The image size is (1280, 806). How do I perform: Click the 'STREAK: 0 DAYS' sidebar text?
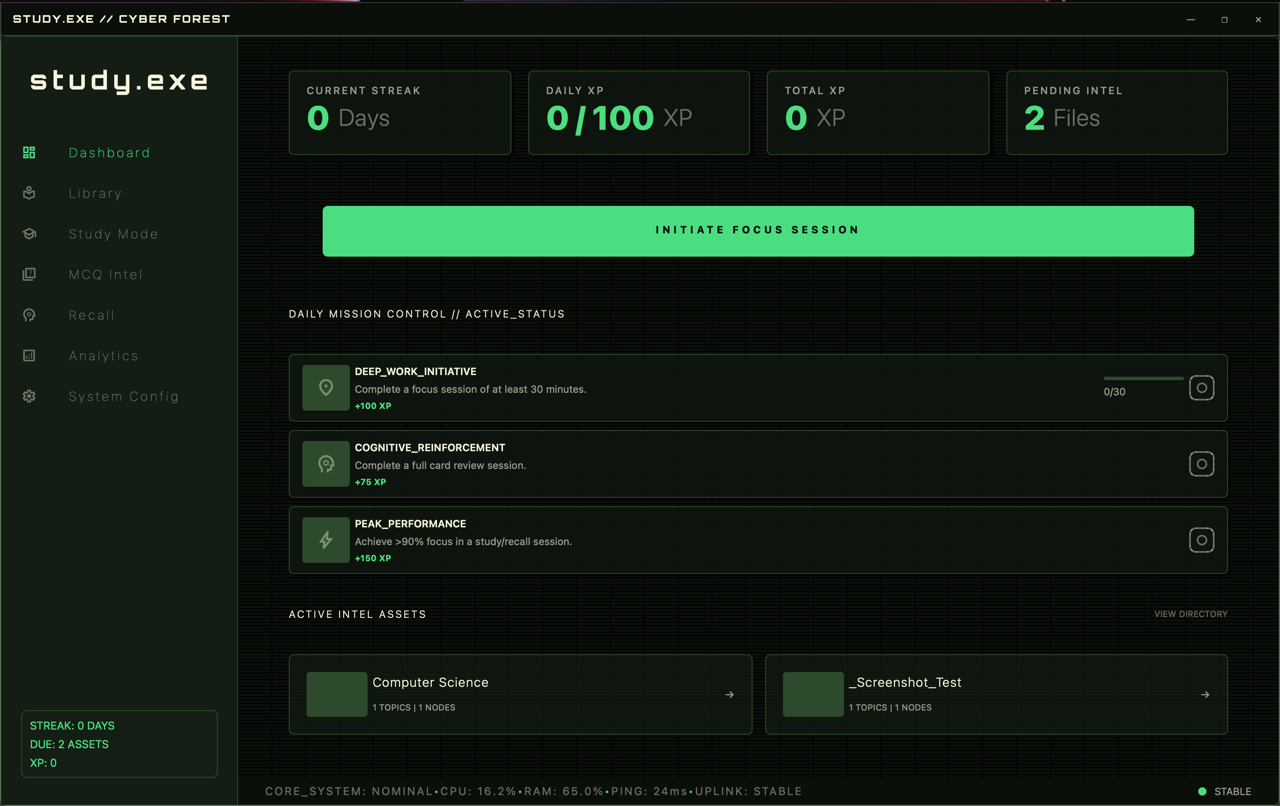(72, 726)
